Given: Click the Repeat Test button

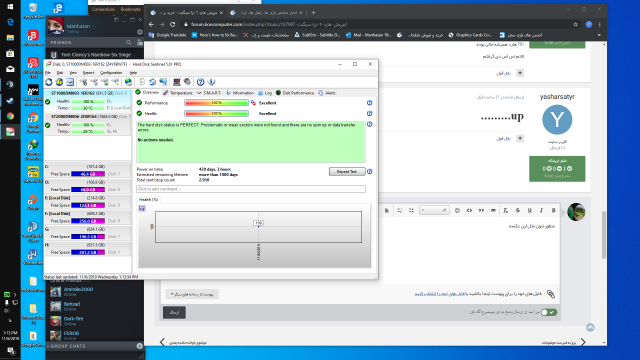Looking at the screenshot, I should tap(347, 171).
